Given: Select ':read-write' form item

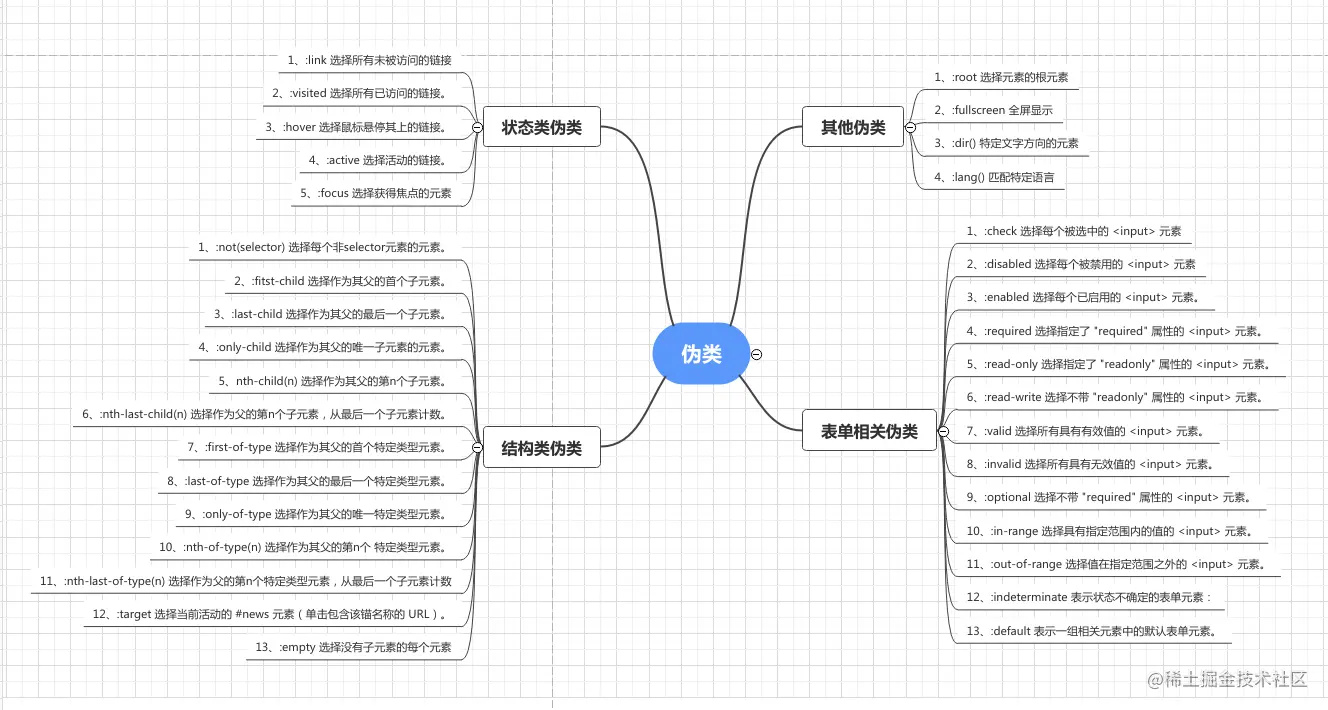Looking at the screenshot, I should coord(1115,397).
